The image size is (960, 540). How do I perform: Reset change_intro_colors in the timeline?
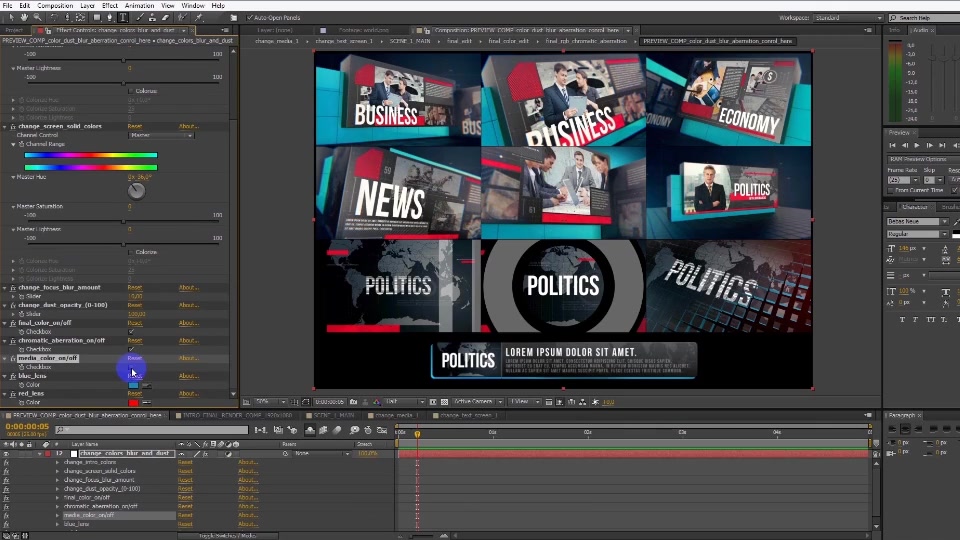pyautogui.click(x=185, y=462)
